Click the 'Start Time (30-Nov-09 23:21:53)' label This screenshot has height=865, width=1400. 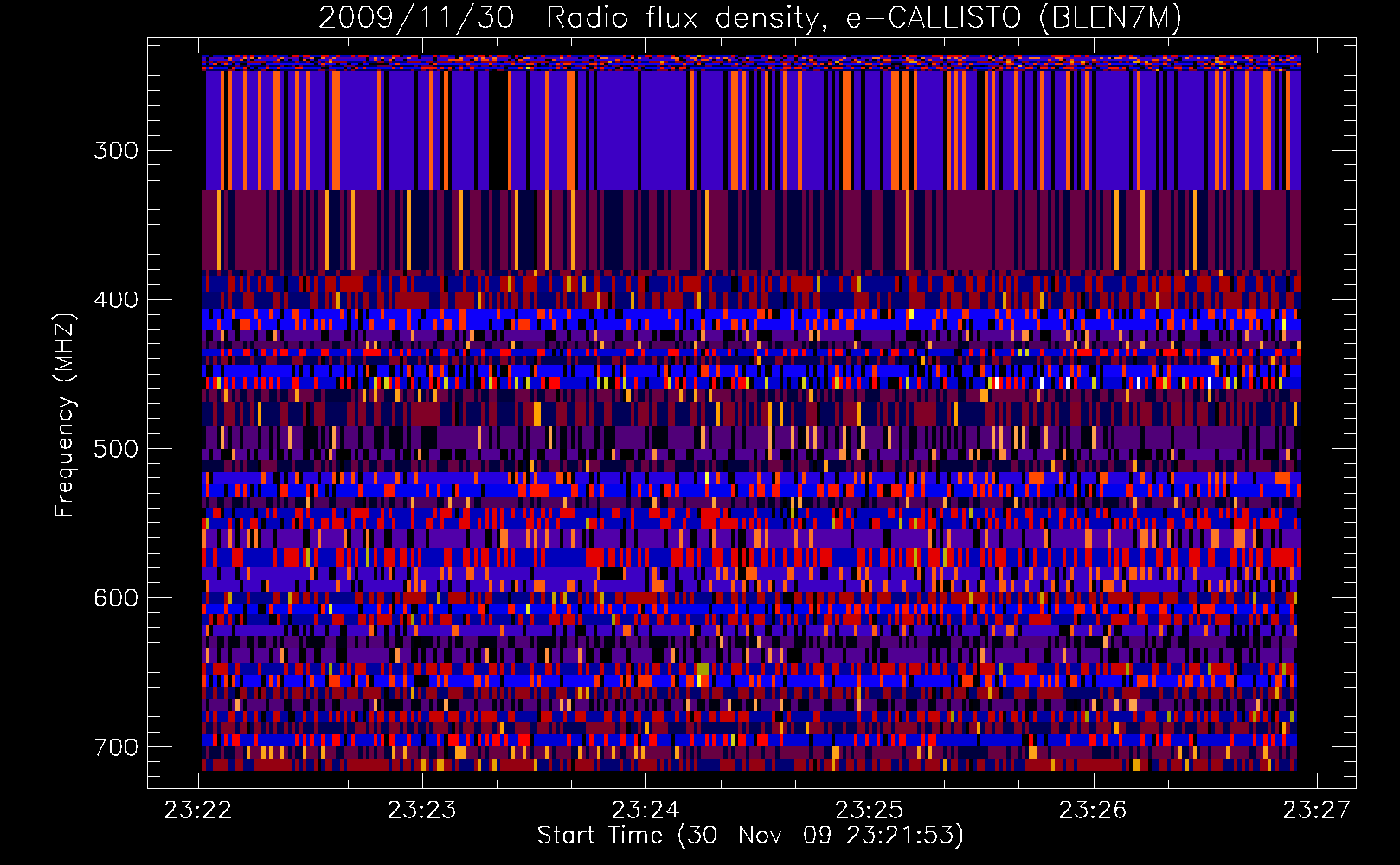click(x=750, y=836)
